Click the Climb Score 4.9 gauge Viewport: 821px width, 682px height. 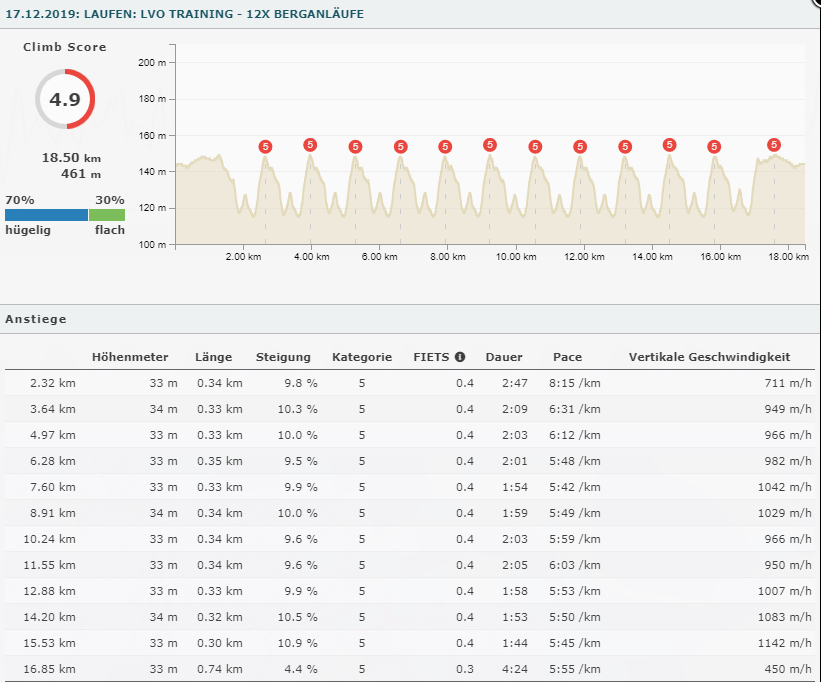(x=65, y=99)
